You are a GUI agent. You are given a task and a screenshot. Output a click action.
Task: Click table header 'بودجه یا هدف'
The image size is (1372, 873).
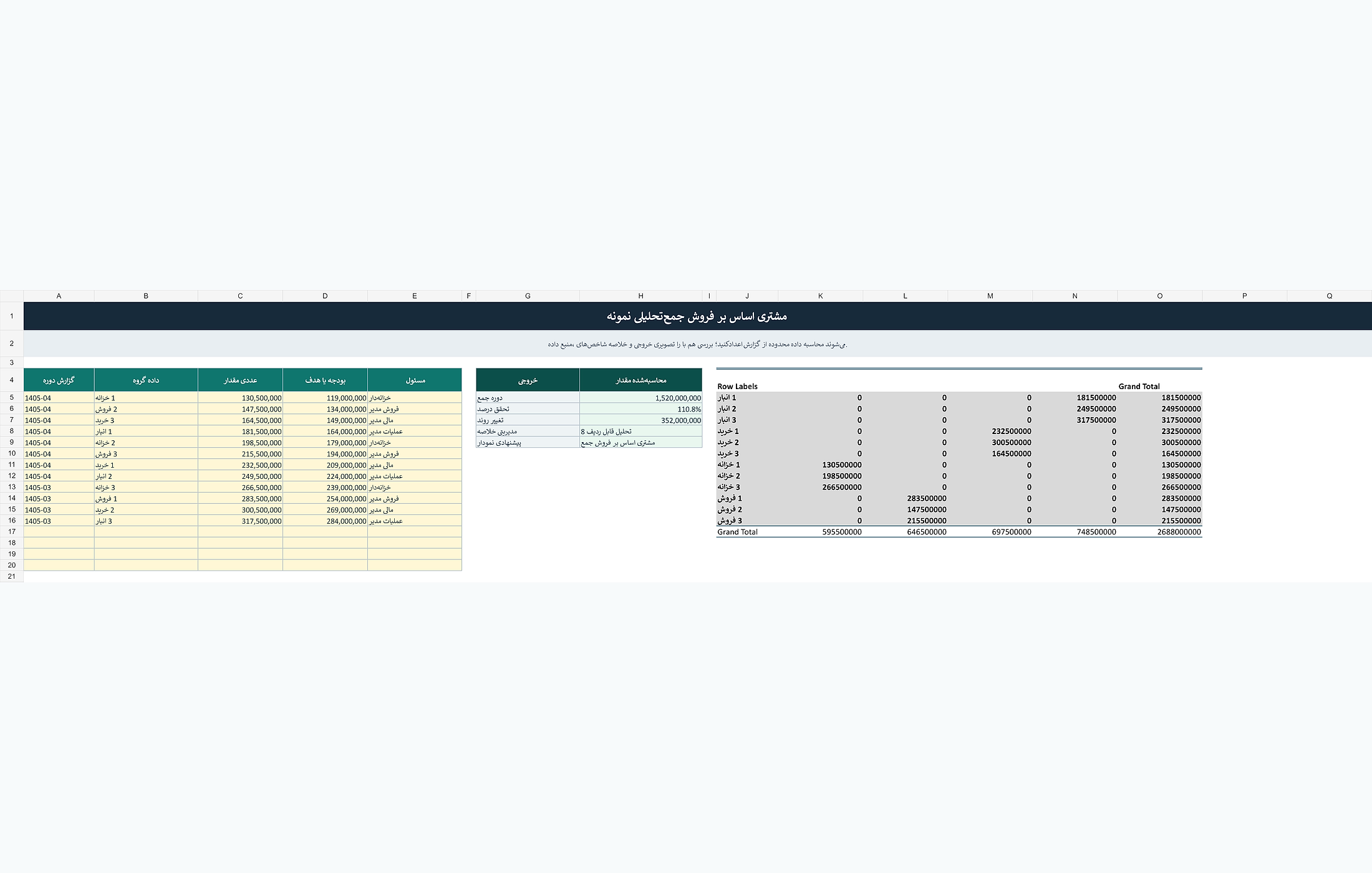325,380
